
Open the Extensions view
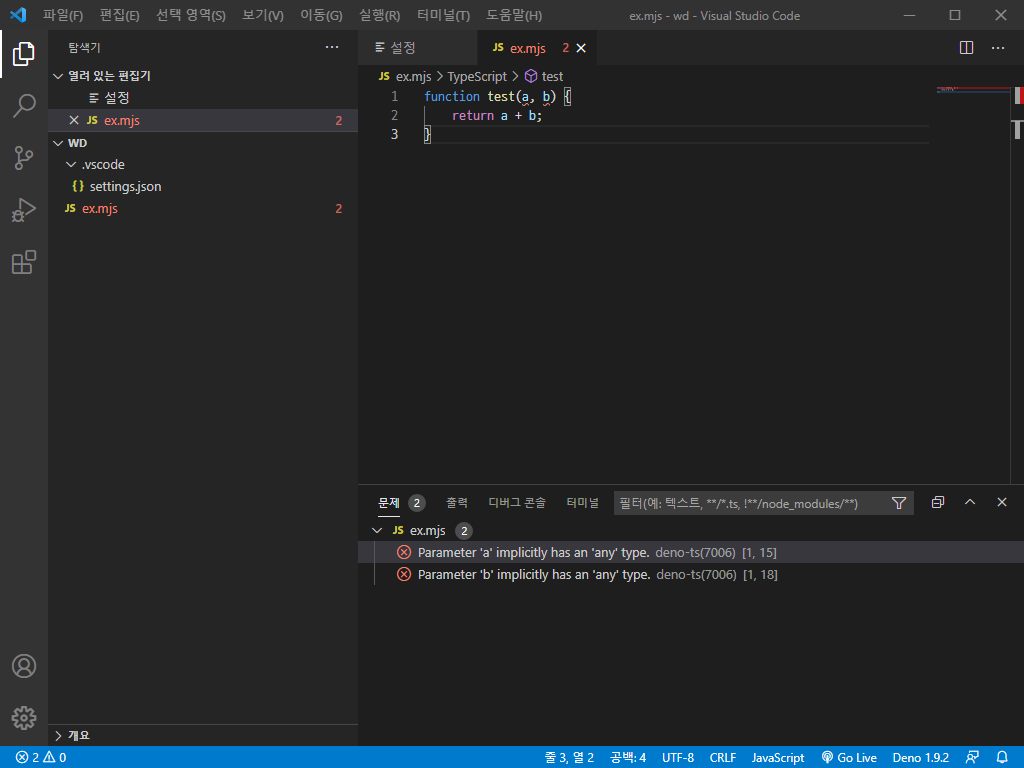pyautogui.click(x=24, y=262)
